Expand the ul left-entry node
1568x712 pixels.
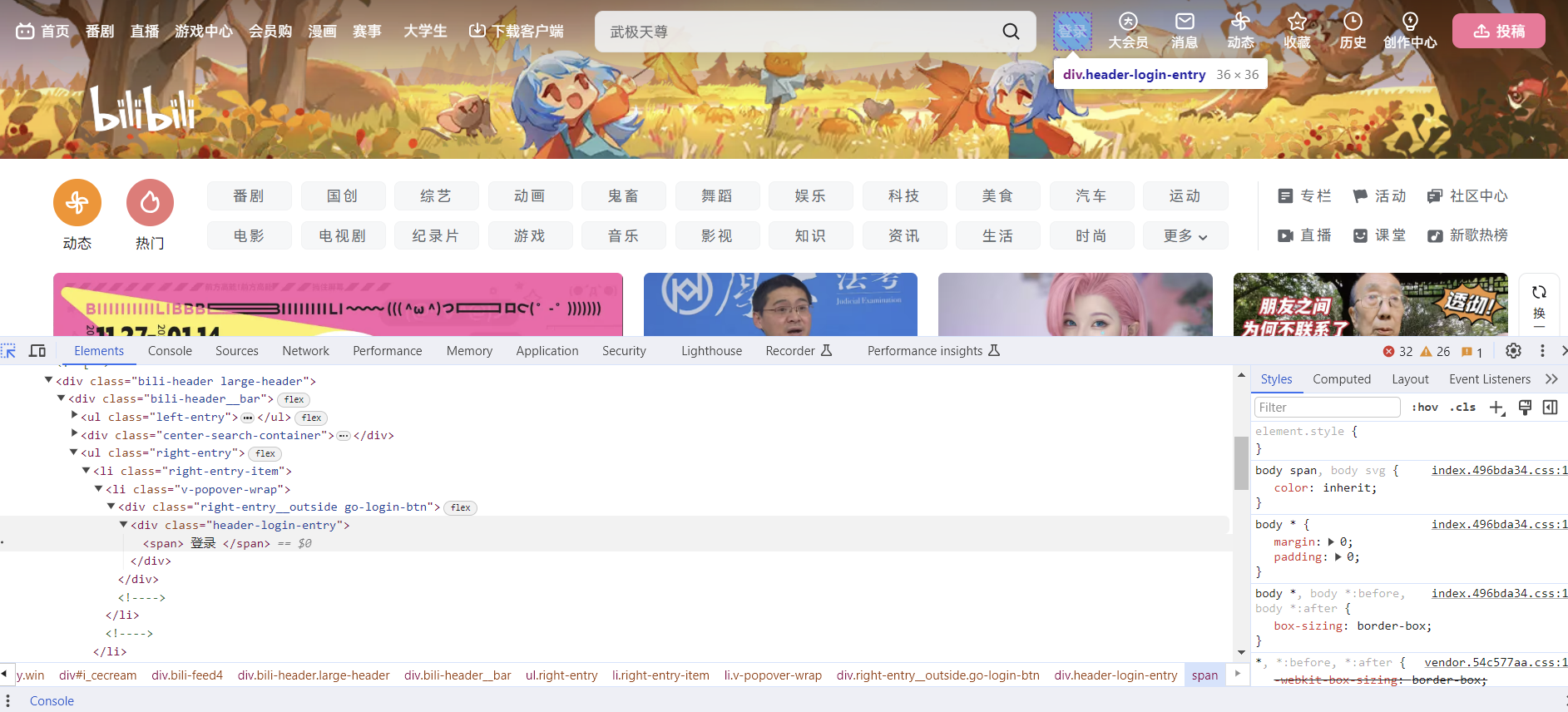coord(74,415)
